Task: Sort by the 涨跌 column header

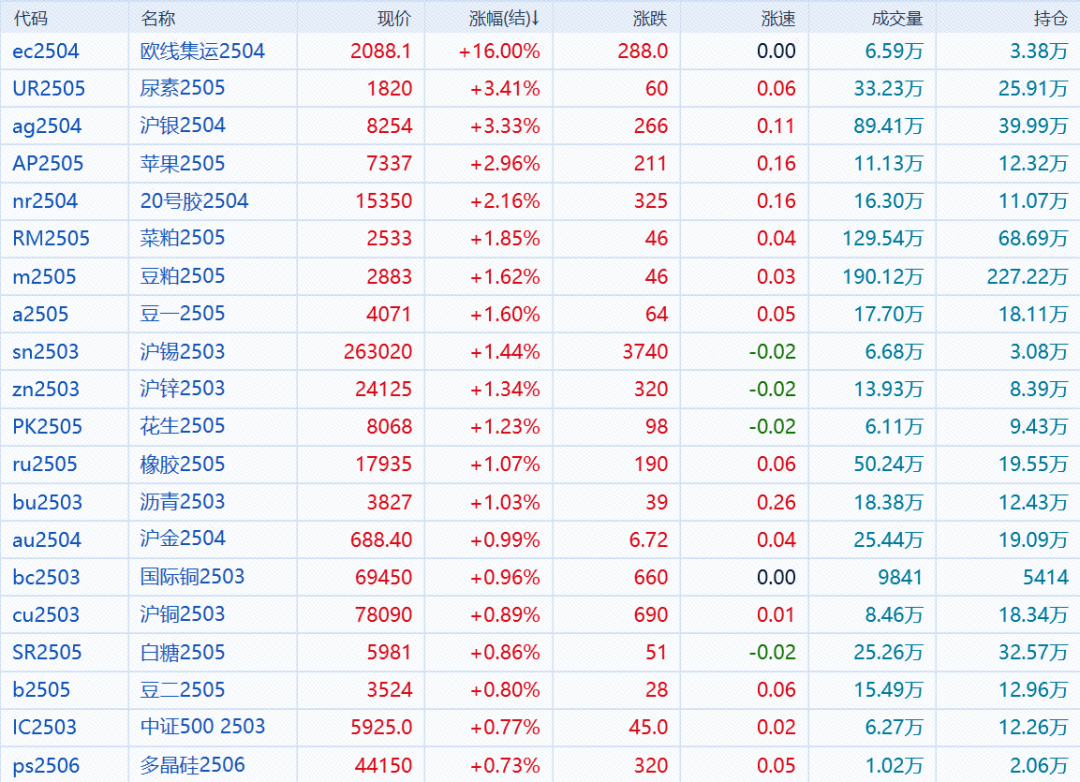Action: pyautogui.click(x=650, y=19)
